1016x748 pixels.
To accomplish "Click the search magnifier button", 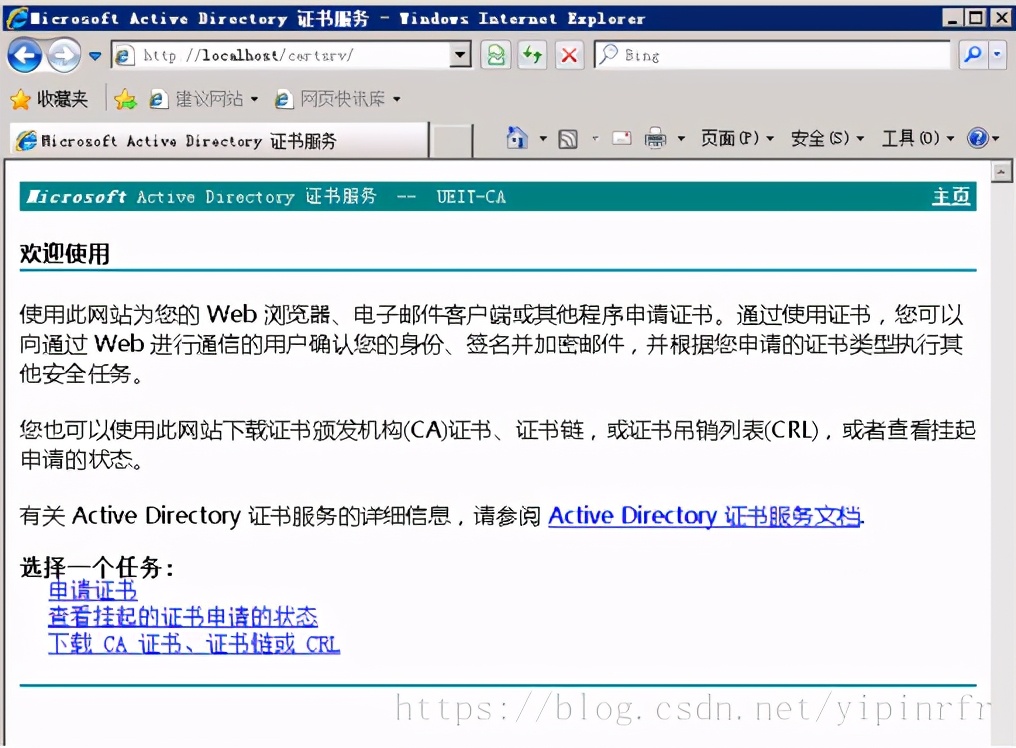I will [973, 55].
